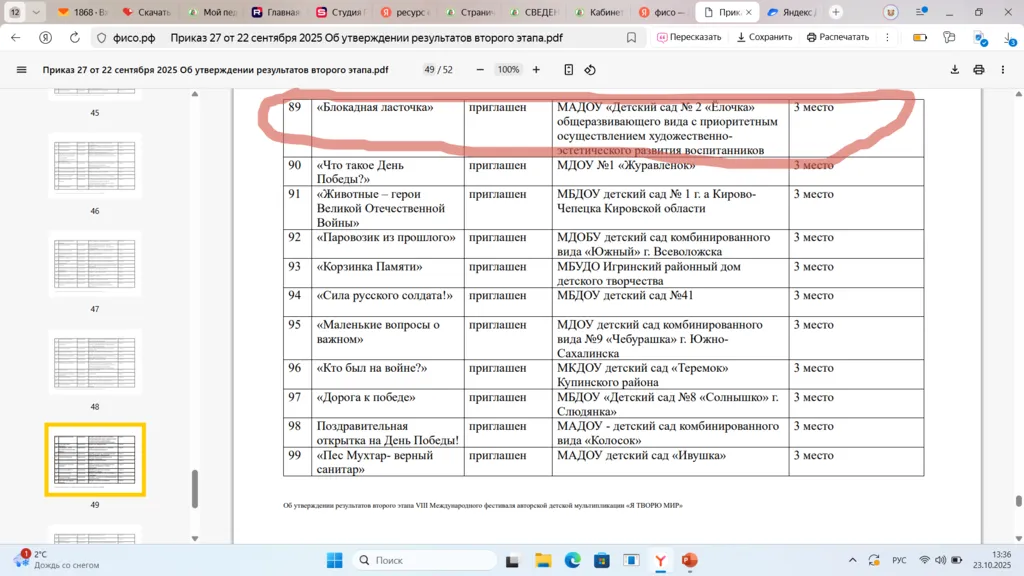Open a new browser tab
The width and height of the screenshot is (1024, 576).
[836, 12]
